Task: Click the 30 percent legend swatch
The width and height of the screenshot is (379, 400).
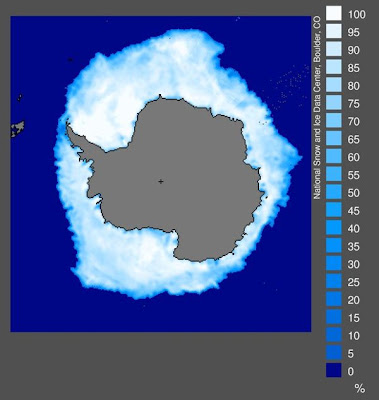Action: coord(334,263)
